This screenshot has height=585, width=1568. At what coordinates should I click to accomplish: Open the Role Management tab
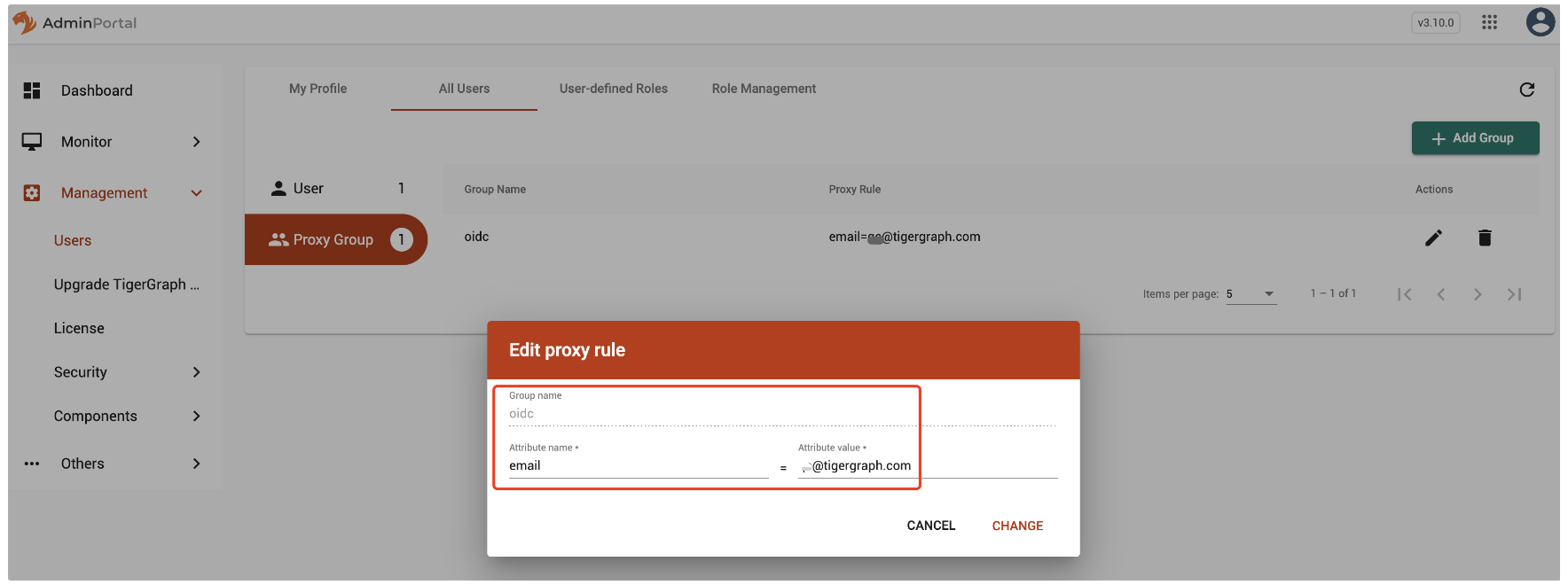[764, 89]
